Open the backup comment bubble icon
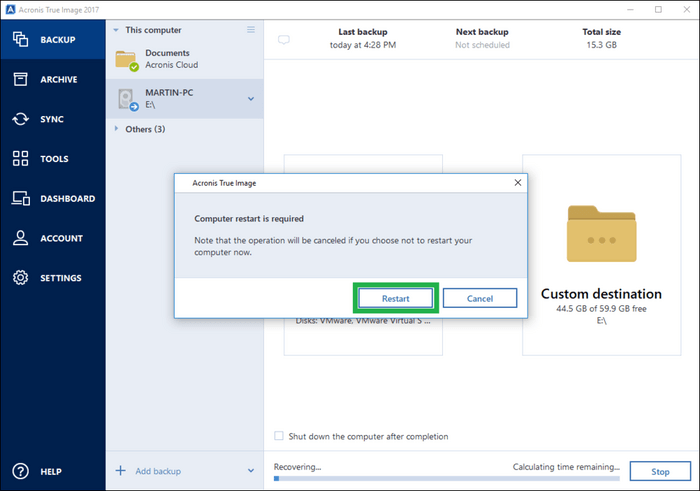The width and height of the screenshot is (700, 491). pyautogui.click(x=283, y=40)
